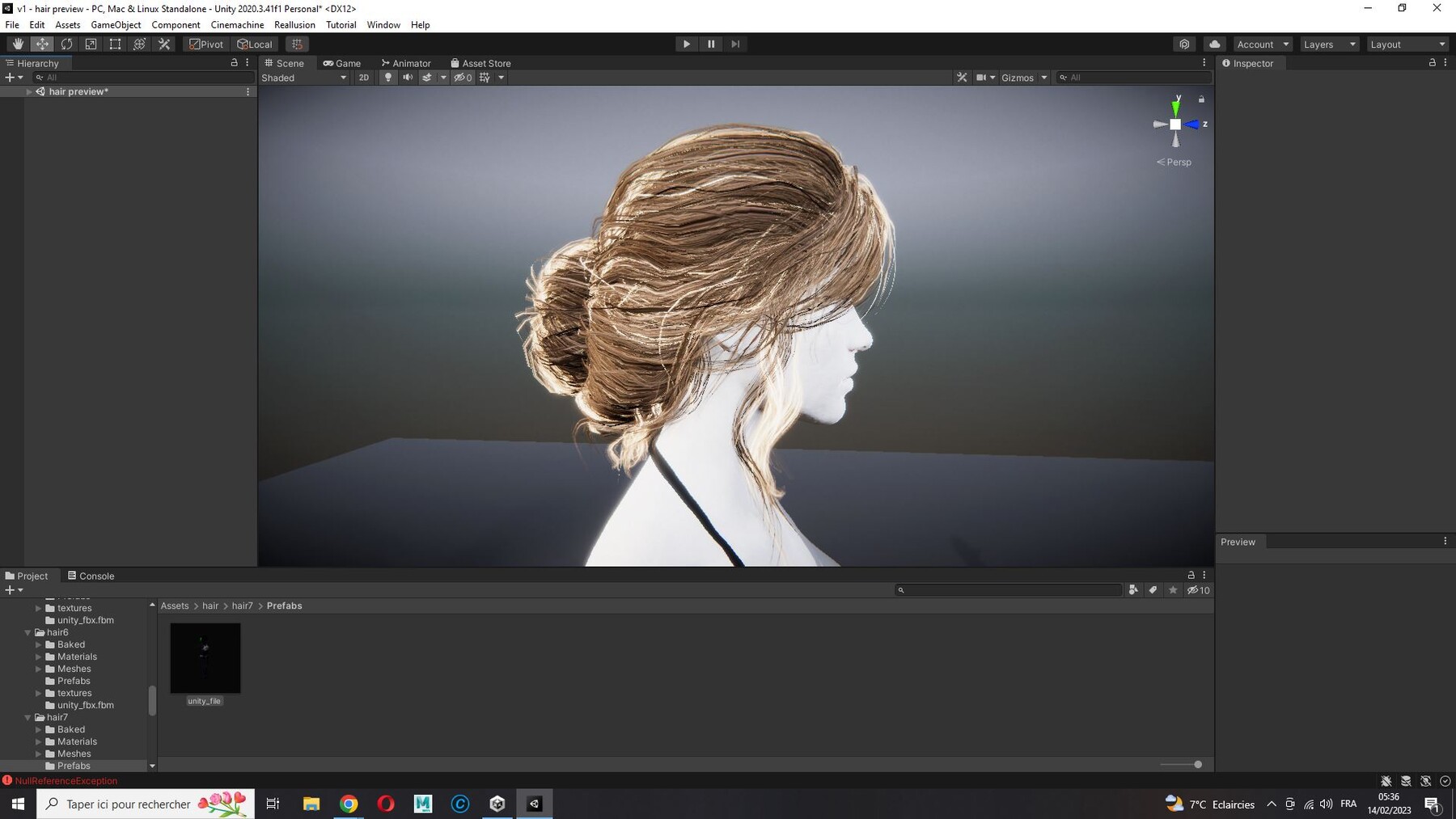Adjust the Project icon size slider
Screen dimensions: 1456x819
click(1181, 764)
